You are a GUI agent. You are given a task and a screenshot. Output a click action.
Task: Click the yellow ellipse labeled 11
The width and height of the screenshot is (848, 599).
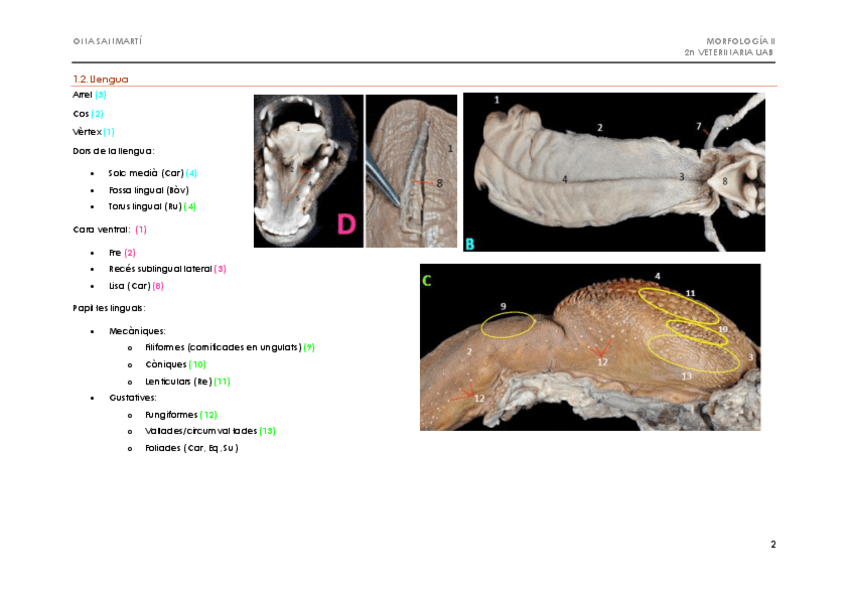tap(678, 303)
